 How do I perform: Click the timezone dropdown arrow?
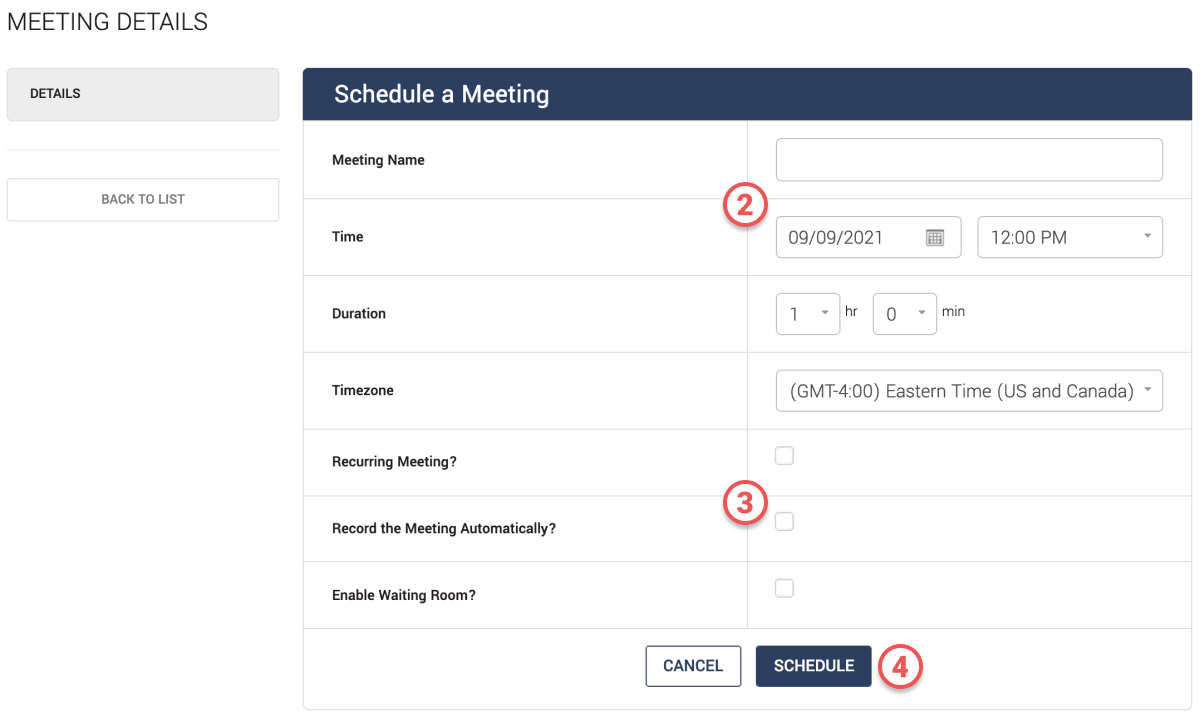(1147, 390)
